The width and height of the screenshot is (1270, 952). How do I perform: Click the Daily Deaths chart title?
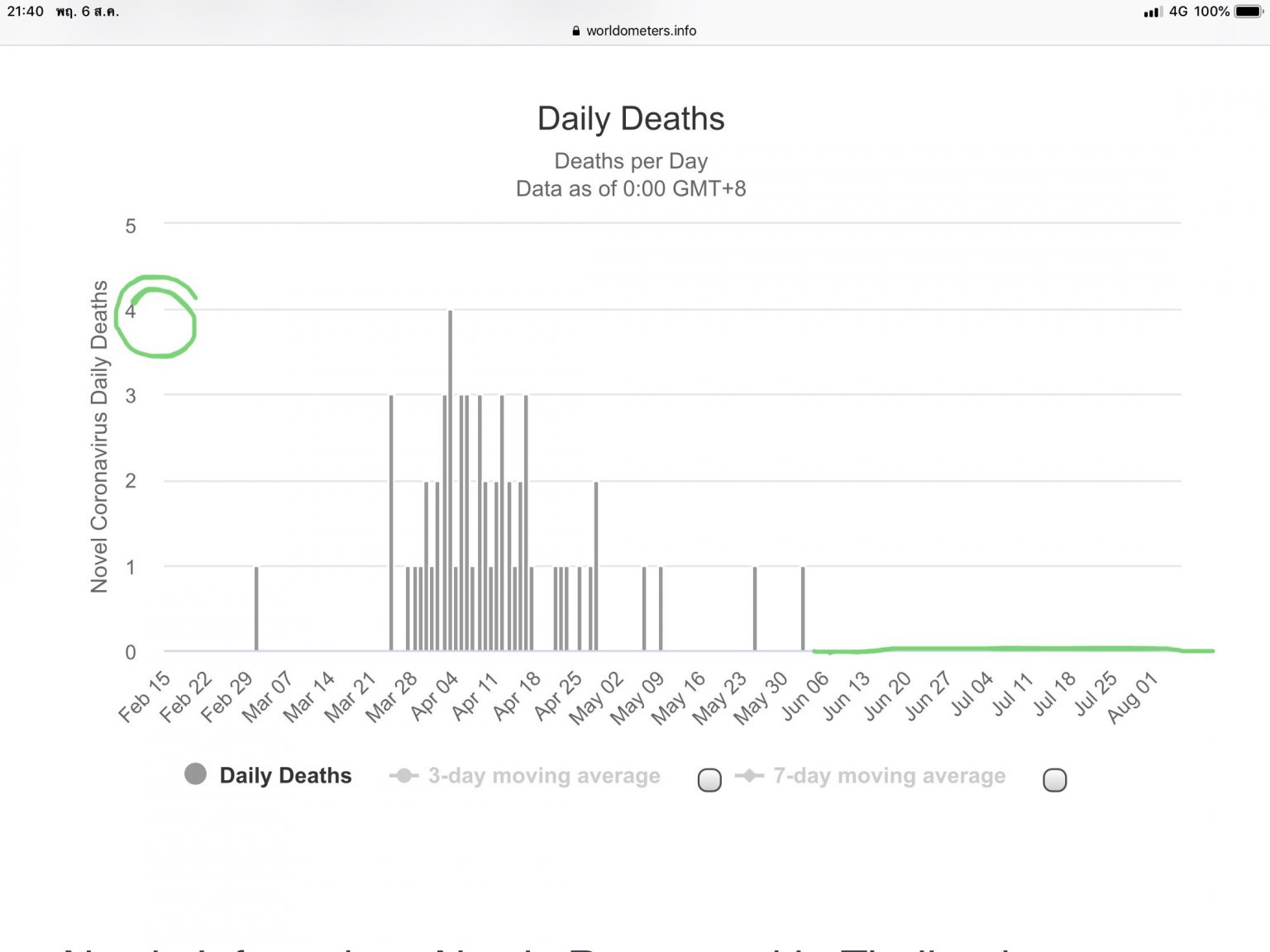coord(631,119)
